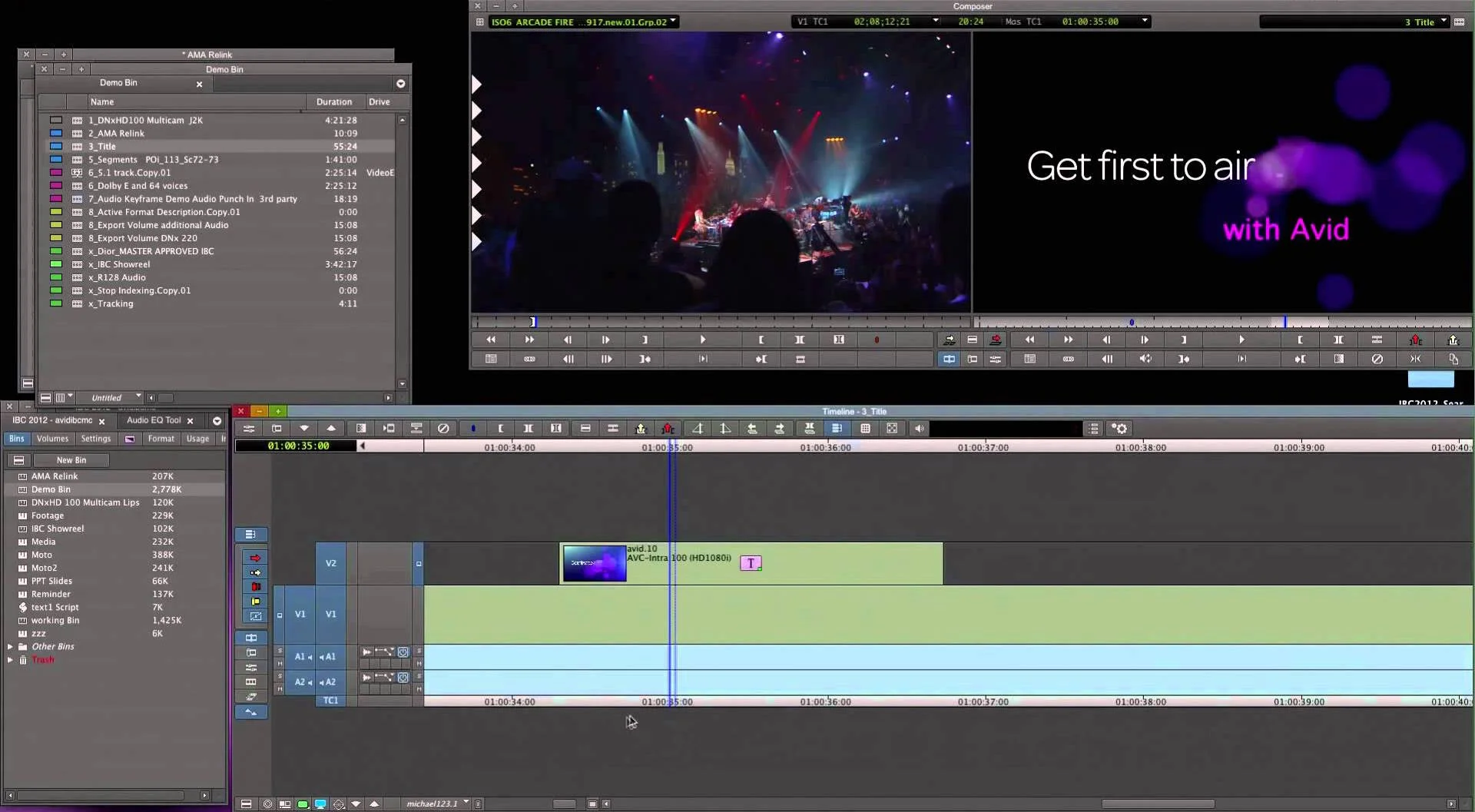Click source monitor Rewind button
This screenshot has height=812, width=1475.
point(491,340)
